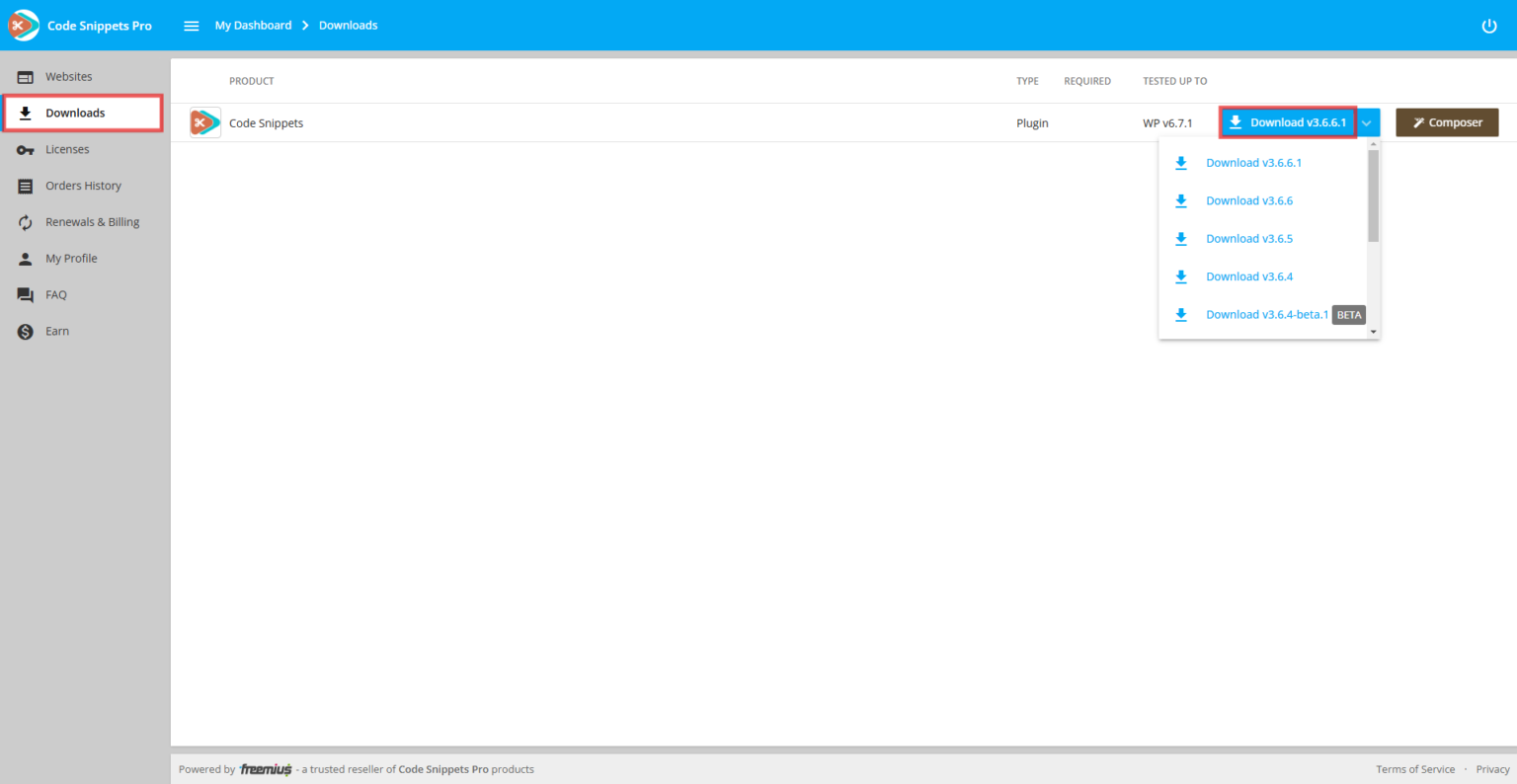The height and width of the screenshot is (784, 1517).
Task: Open Renewals & Billing in the sidebar
Action: click(83, 222)
